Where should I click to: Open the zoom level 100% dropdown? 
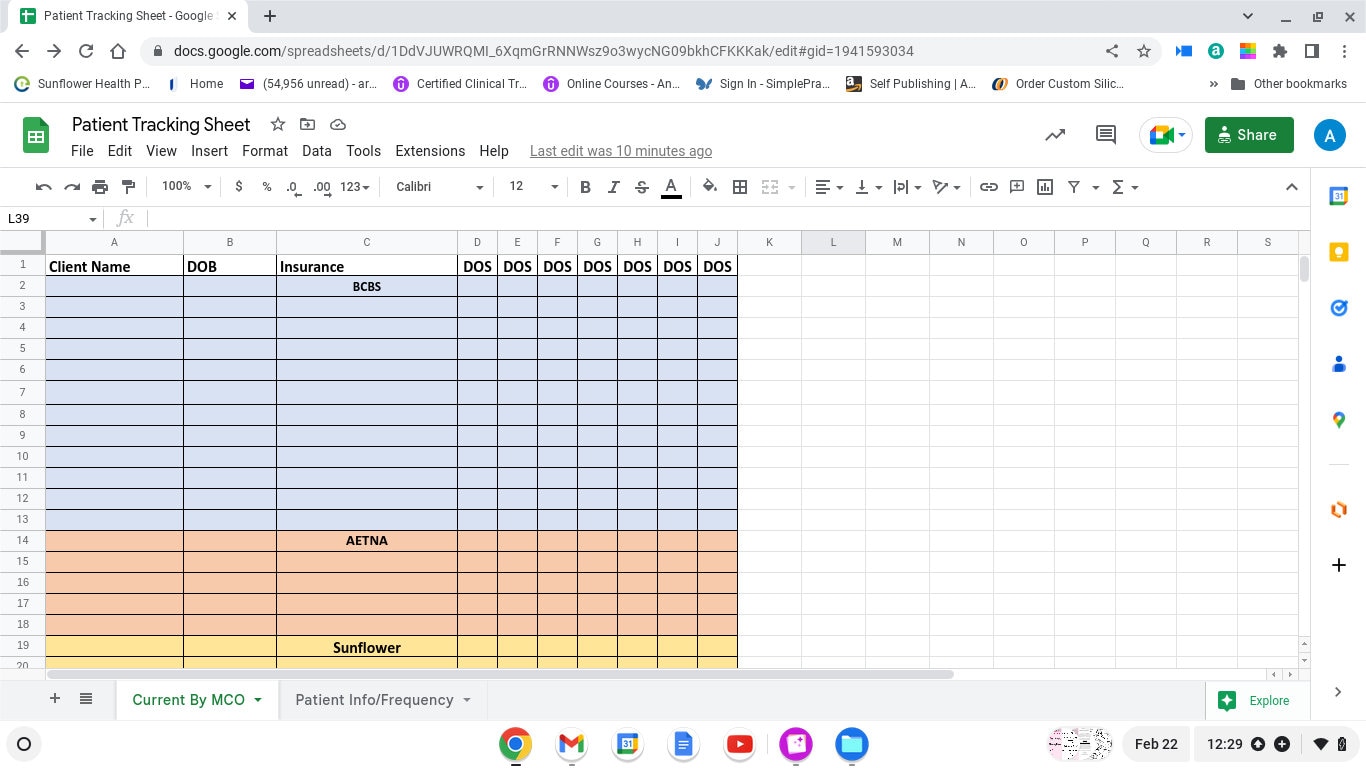(x=187, y=187)
